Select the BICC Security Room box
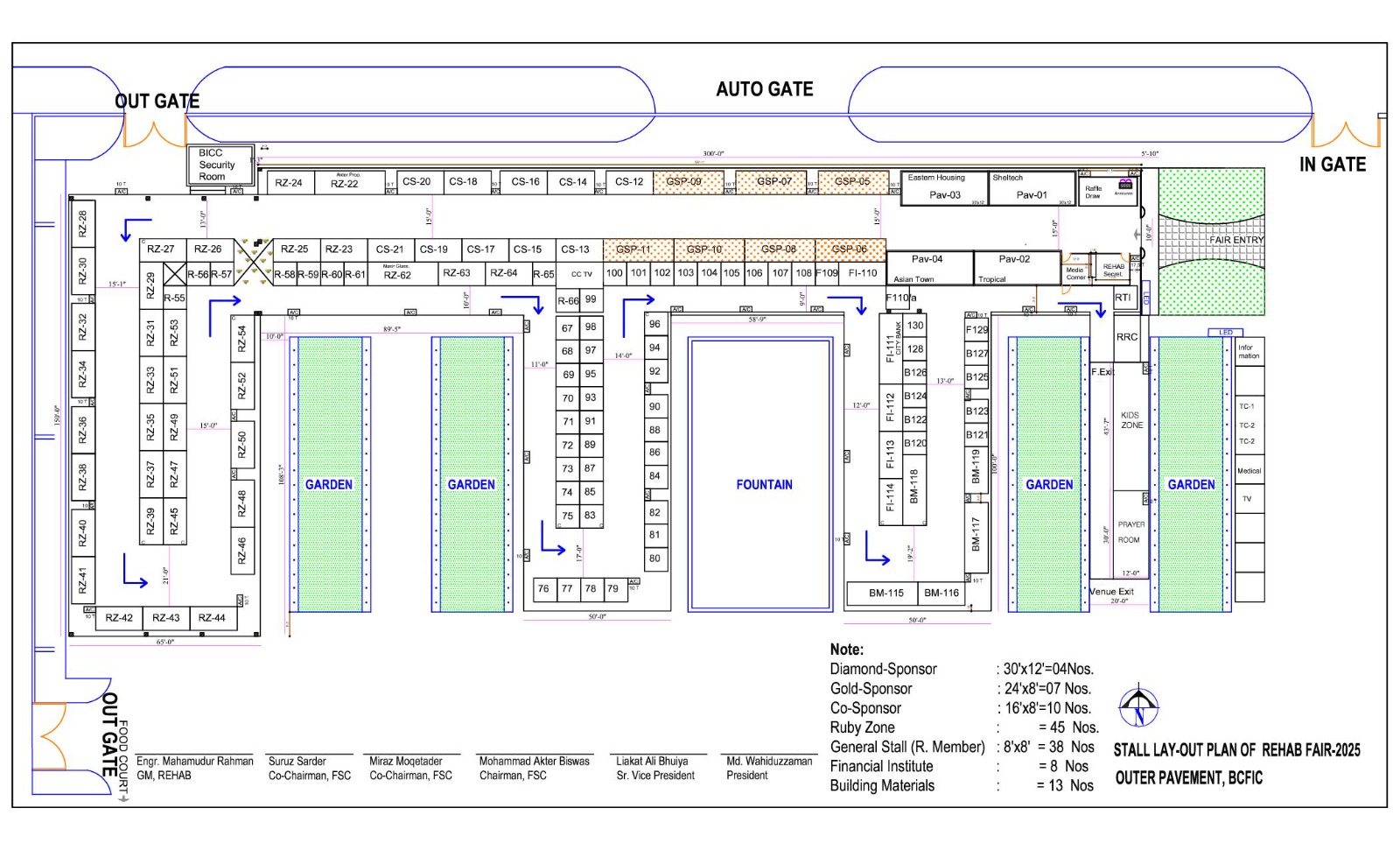 218,165
